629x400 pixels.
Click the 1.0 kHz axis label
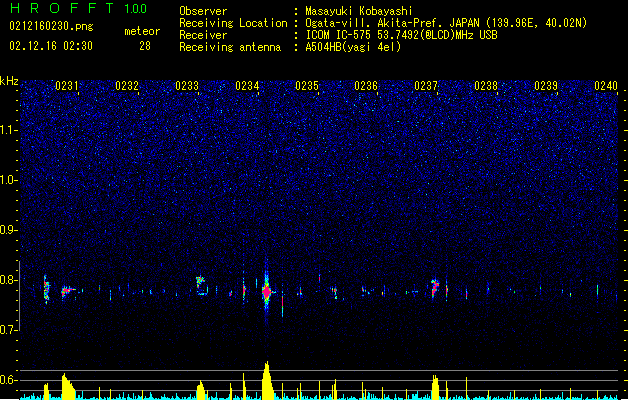(9, 180)
